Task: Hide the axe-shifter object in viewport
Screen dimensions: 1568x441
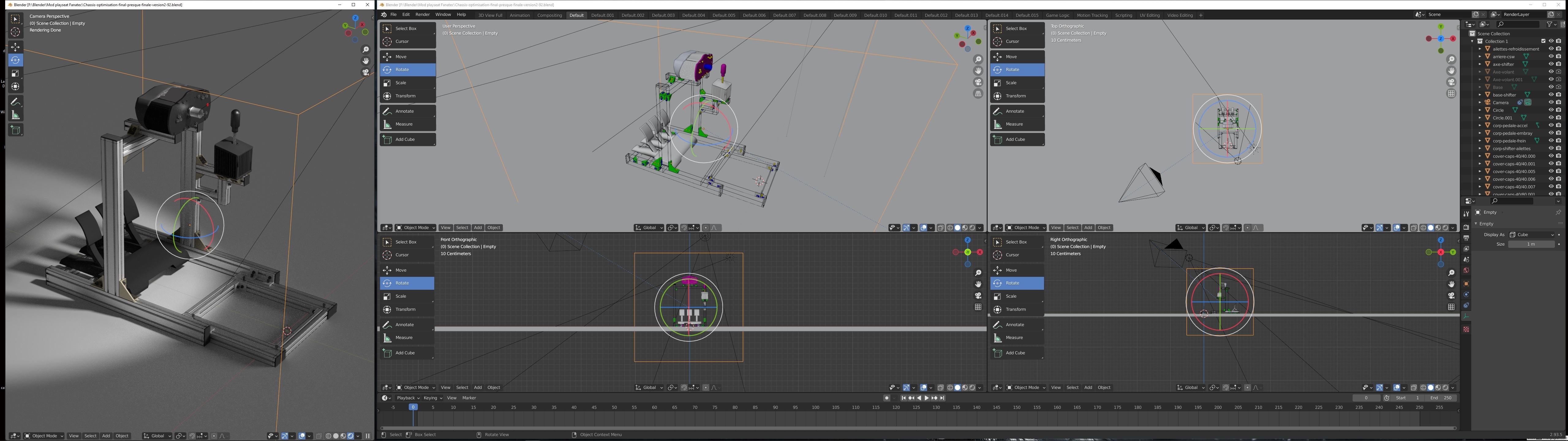Action: tap(1551, 64)
